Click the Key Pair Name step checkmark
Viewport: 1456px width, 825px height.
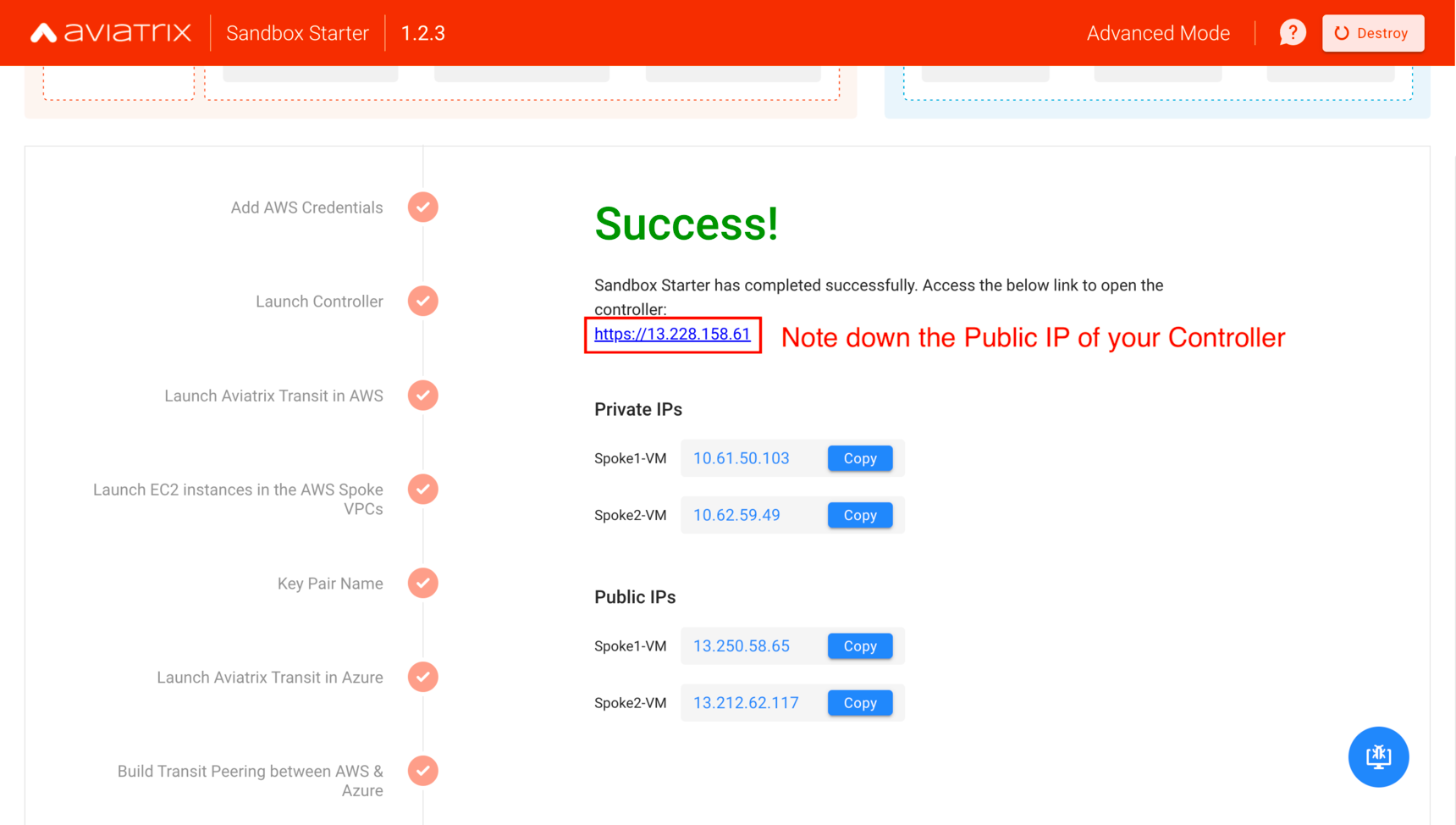pos(423,584)
